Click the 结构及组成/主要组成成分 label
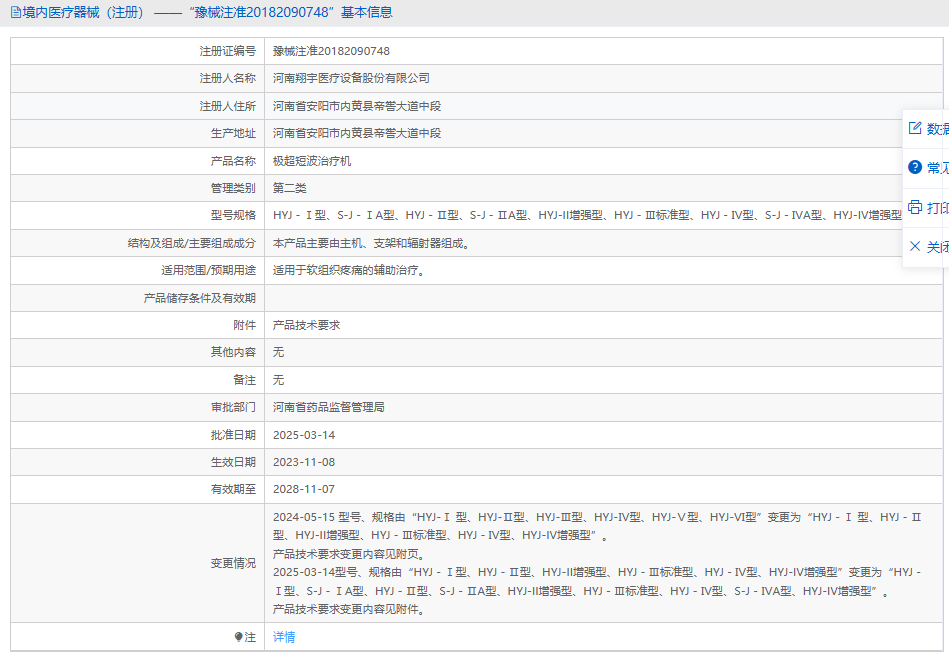The width and height of the screenshot is (949, 656). point(192,243)
